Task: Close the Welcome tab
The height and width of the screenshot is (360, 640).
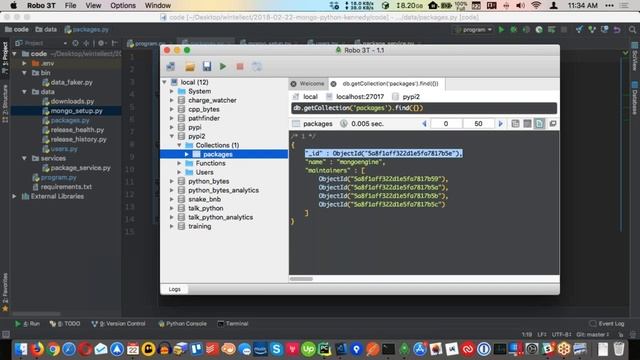Action: tap(293, 84)
